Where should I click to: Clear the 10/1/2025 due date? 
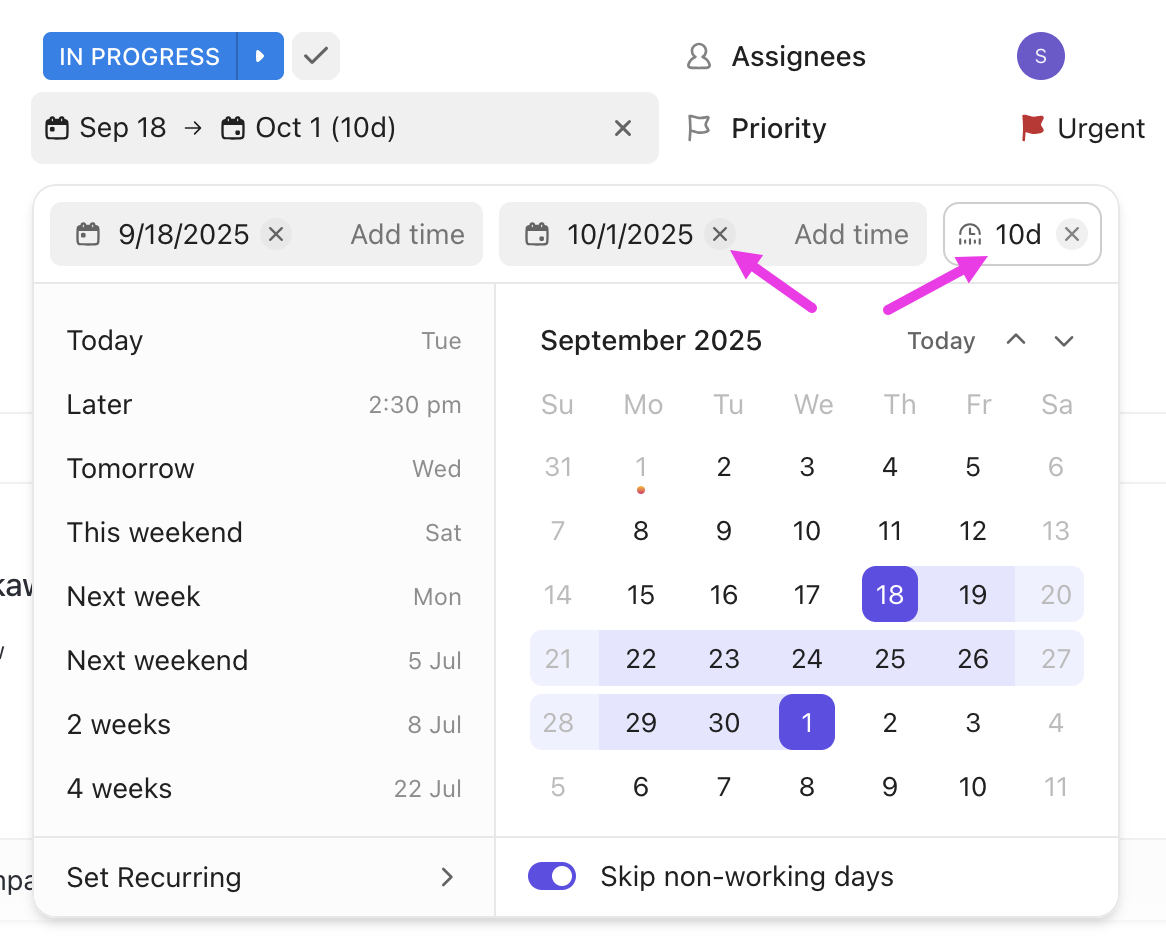tap(719, 234)
